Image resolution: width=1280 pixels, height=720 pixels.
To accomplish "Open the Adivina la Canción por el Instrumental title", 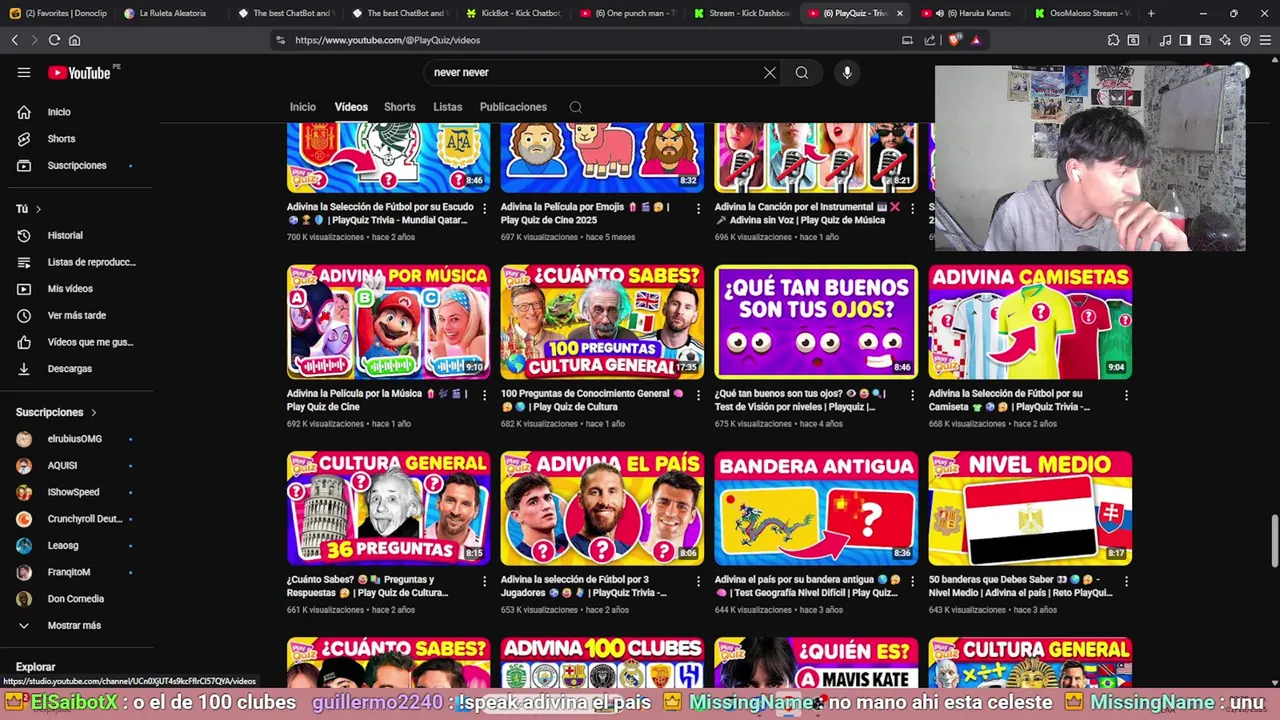I will (807, 213).
